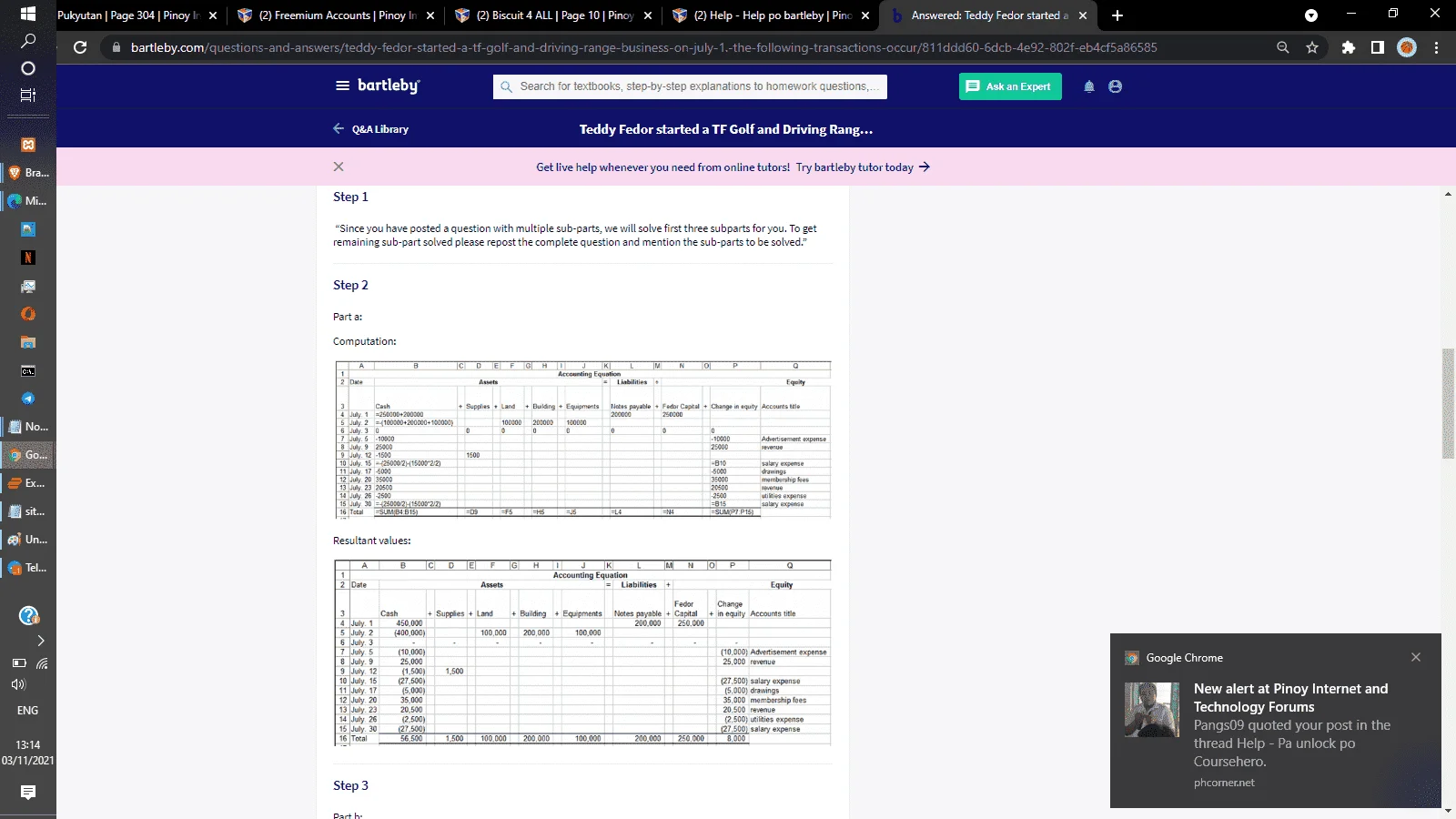Viewport: 1456px width, 819px height.
Task: Open the Extensions puzzle icon
Action: [x=1349, y=47]
